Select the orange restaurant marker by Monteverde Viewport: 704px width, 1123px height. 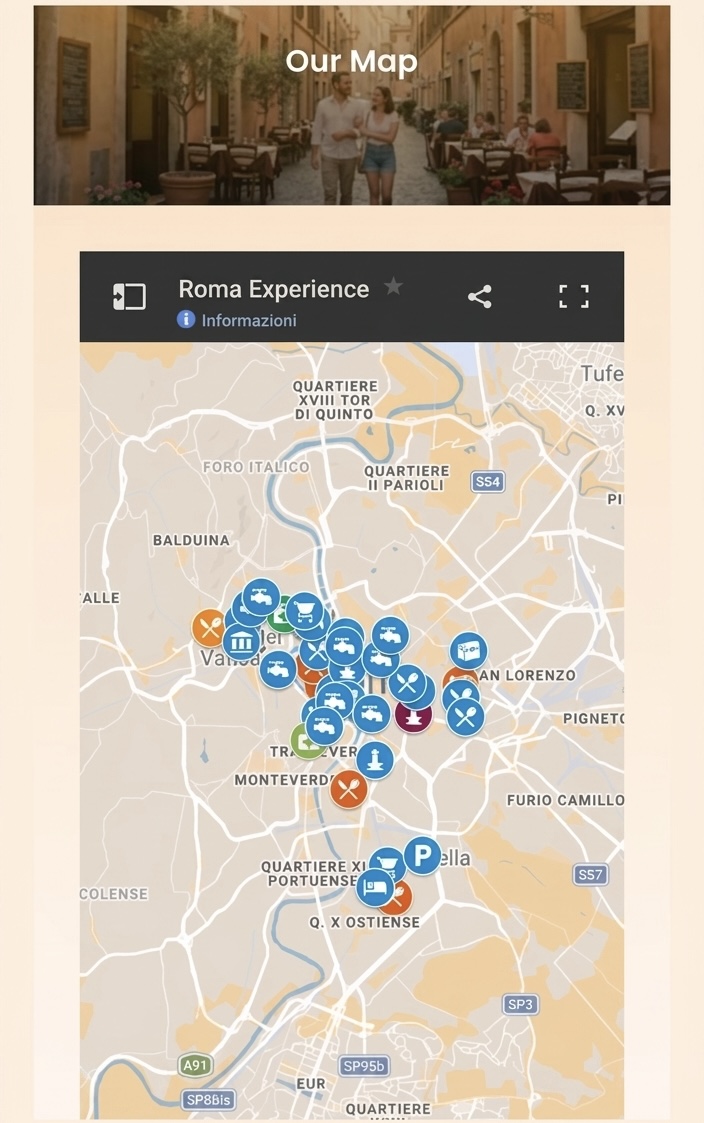[349, 789]
